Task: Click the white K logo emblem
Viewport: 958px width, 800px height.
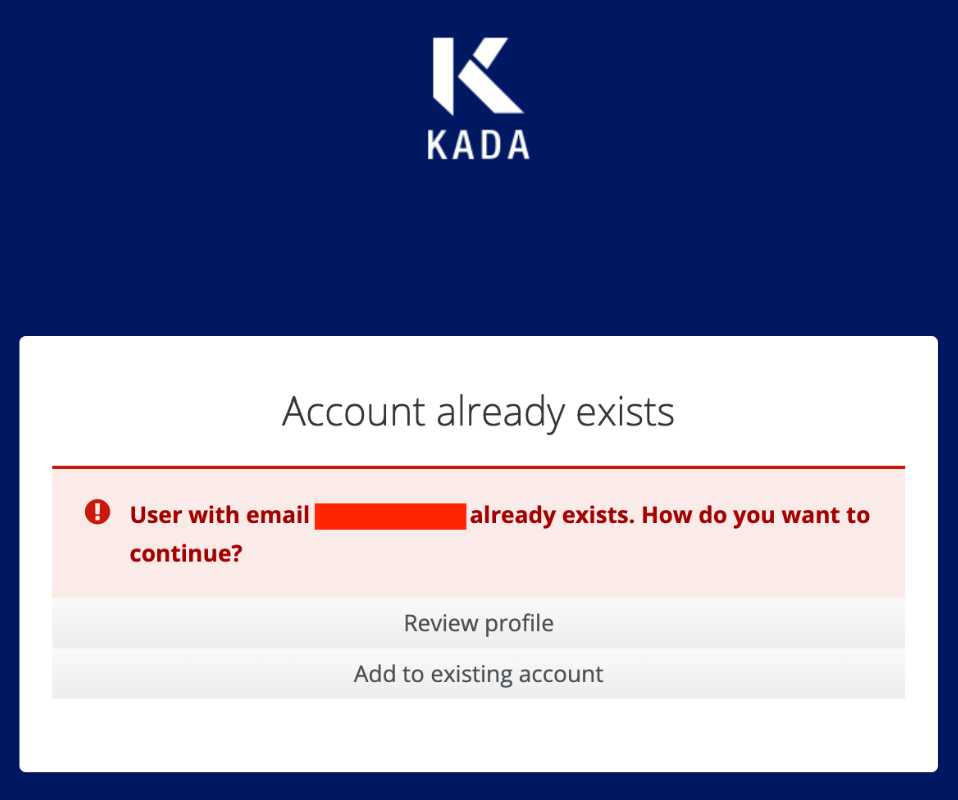Action: pyautogui.click(x=477, y=75)
